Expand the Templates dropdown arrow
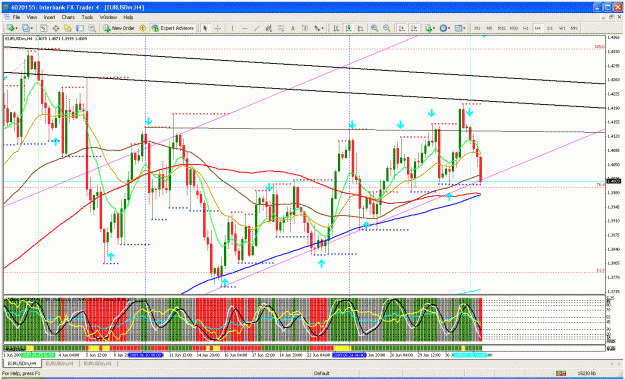Viewport: 625px width, 379px height. (x=464, y=28)
